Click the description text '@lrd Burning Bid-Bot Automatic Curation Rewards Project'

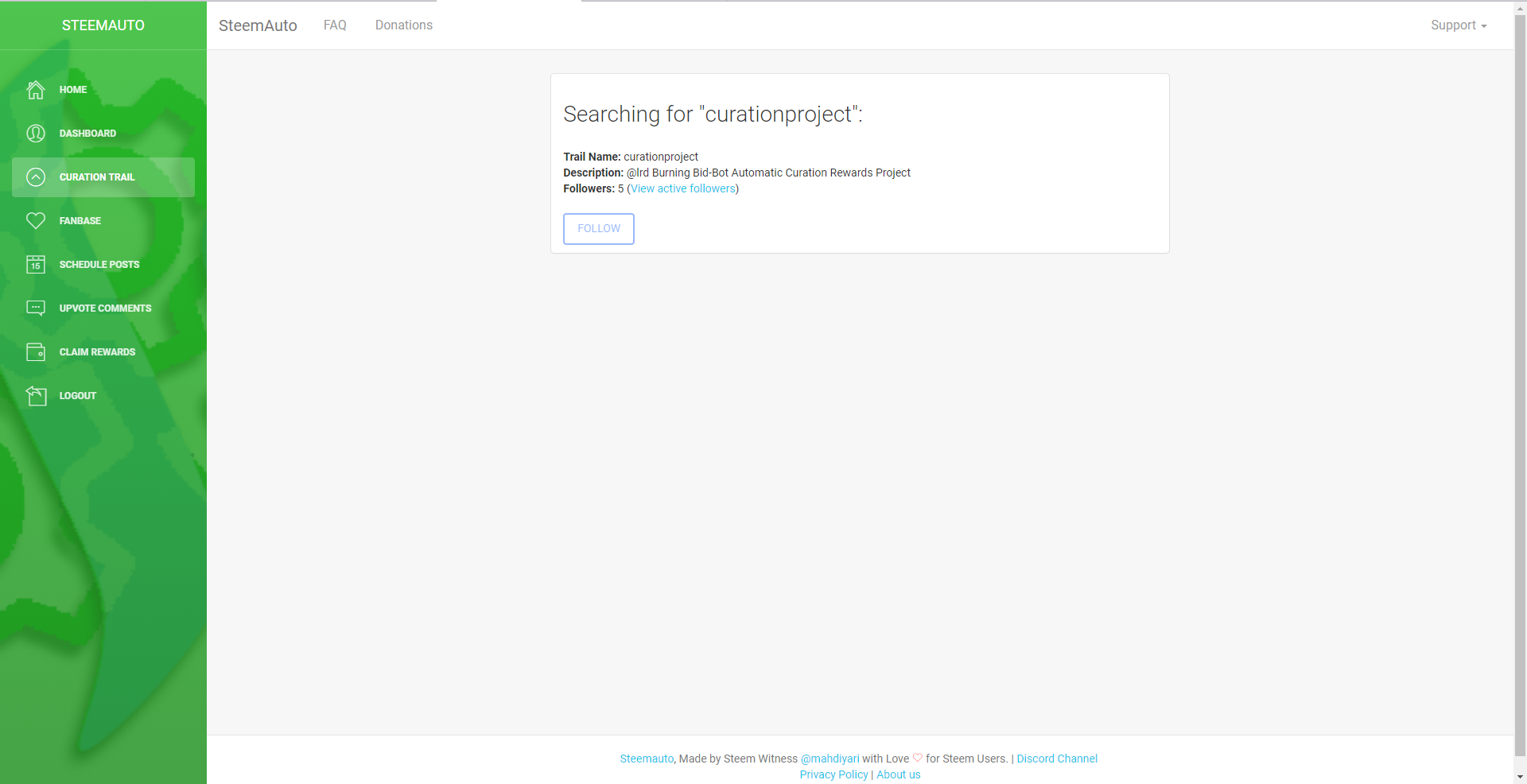coord(768,173)
